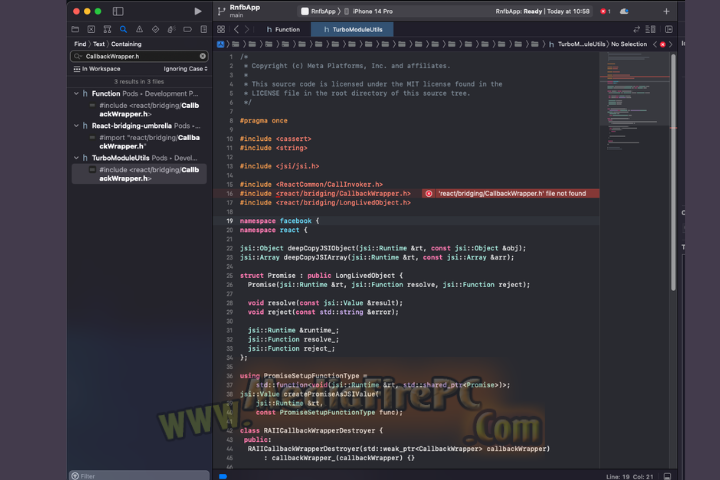Image resolution: width=720 pixels, height=480 pixels.
Task: Click the red error count badge
Action: pyautogui.click(x=605, y=11)
